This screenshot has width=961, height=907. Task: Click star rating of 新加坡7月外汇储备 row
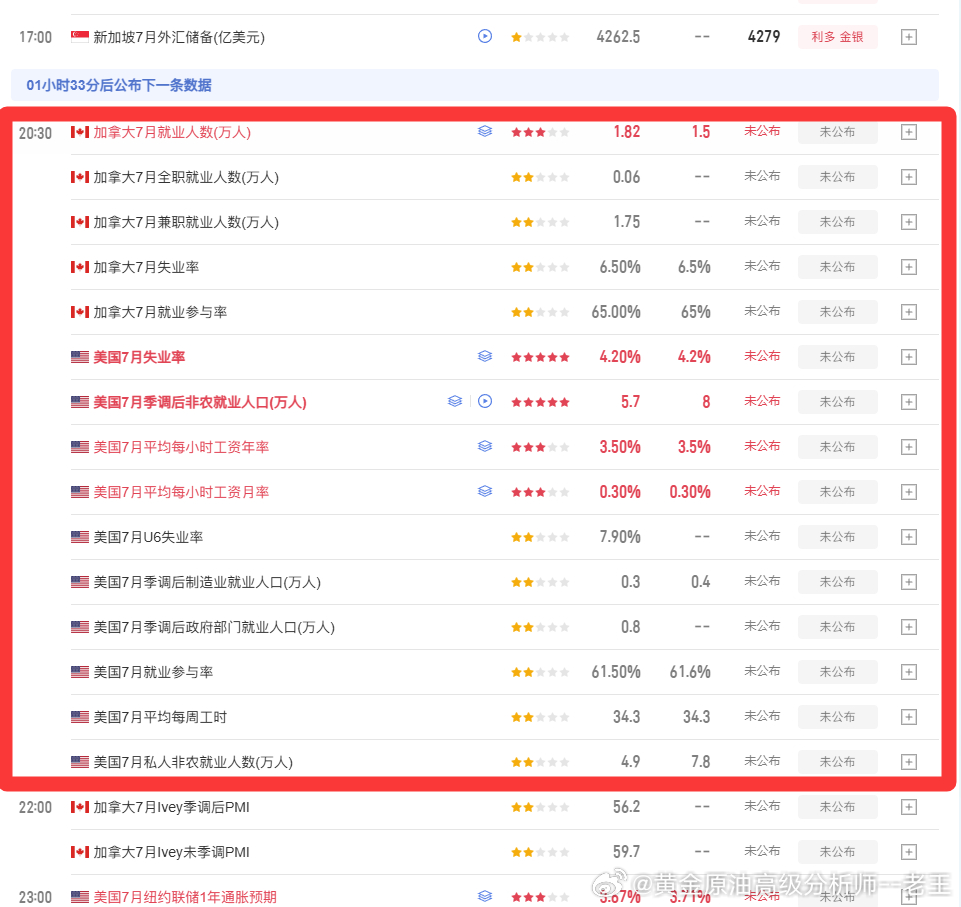tap(540, 37)
